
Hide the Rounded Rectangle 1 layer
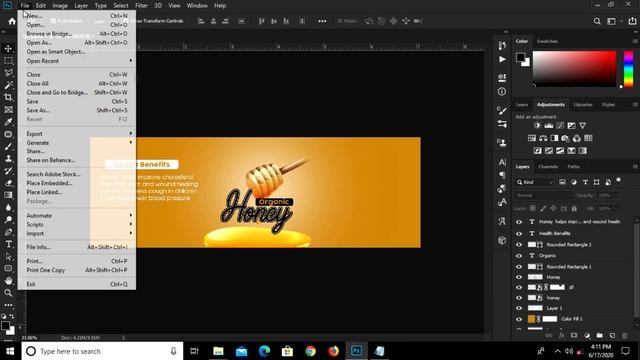pos(519,267)
